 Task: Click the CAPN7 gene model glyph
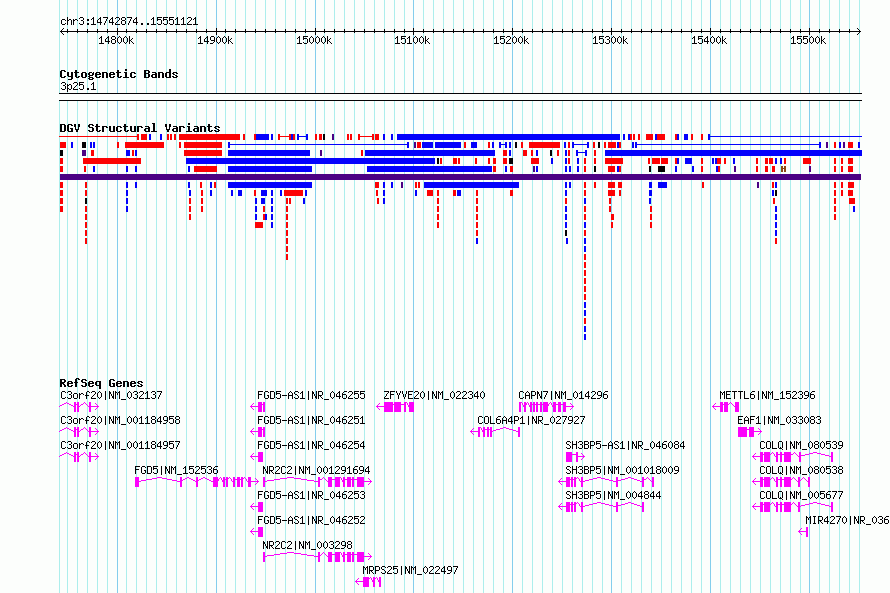[546, 407]
